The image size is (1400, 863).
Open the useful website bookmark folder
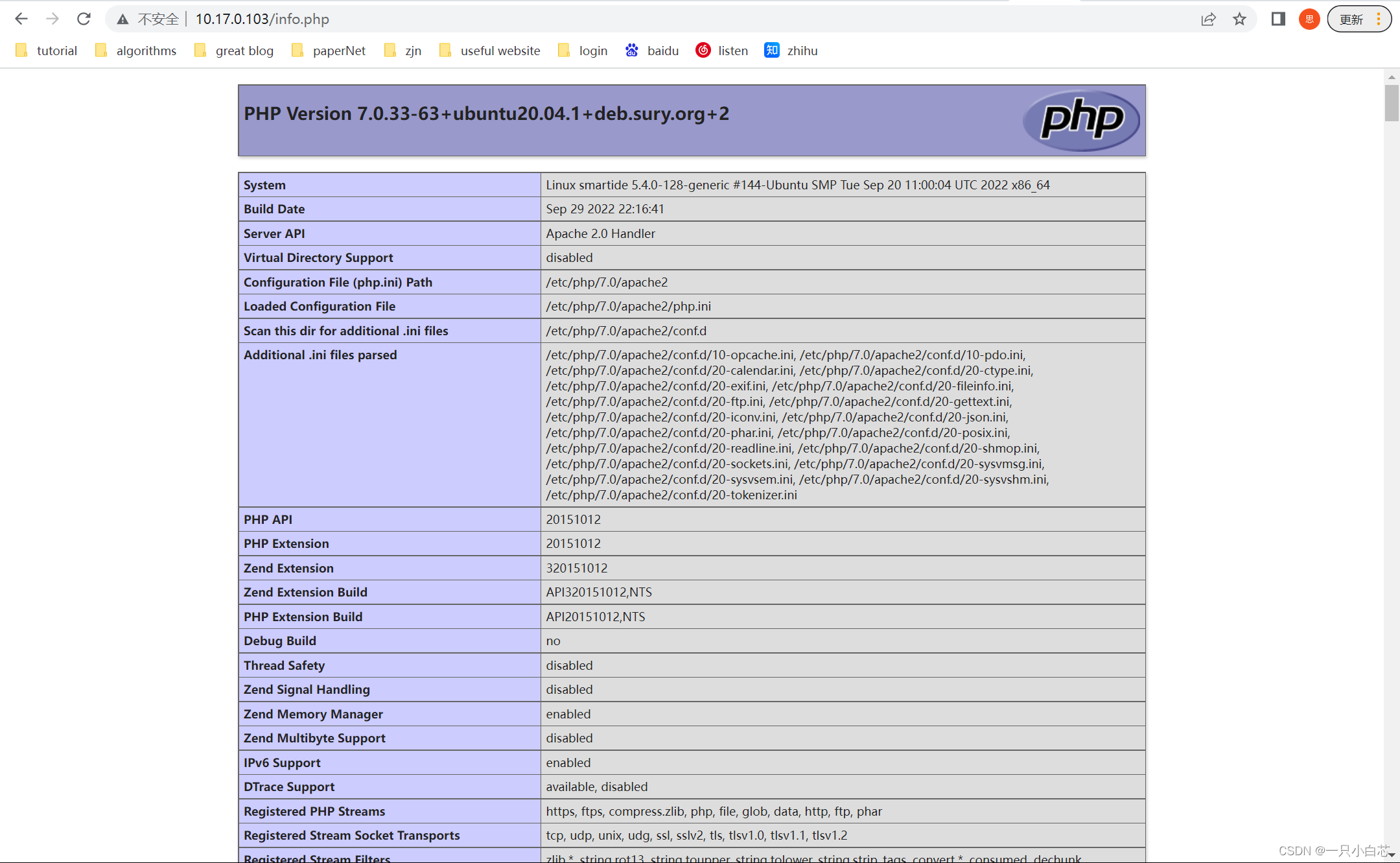pos(489,51)
